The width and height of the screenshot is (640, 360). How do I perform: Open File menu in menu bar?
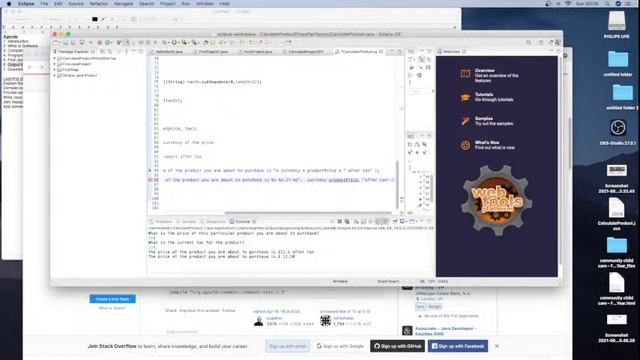pyautogui.click(x=44, y=4)
